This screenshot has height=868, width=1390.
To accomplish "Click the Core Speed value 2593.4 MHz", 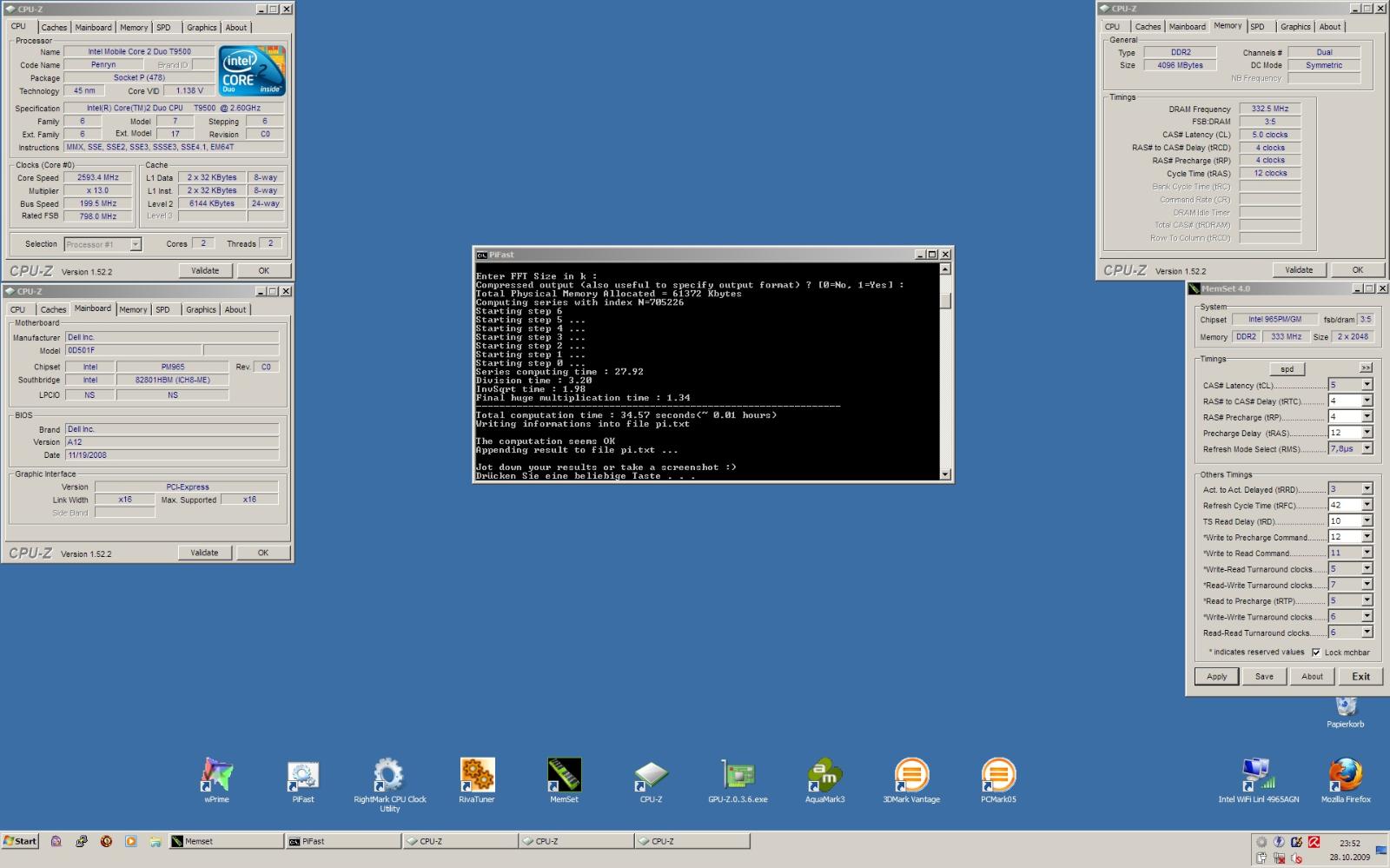I will click(x=98, y=177).
